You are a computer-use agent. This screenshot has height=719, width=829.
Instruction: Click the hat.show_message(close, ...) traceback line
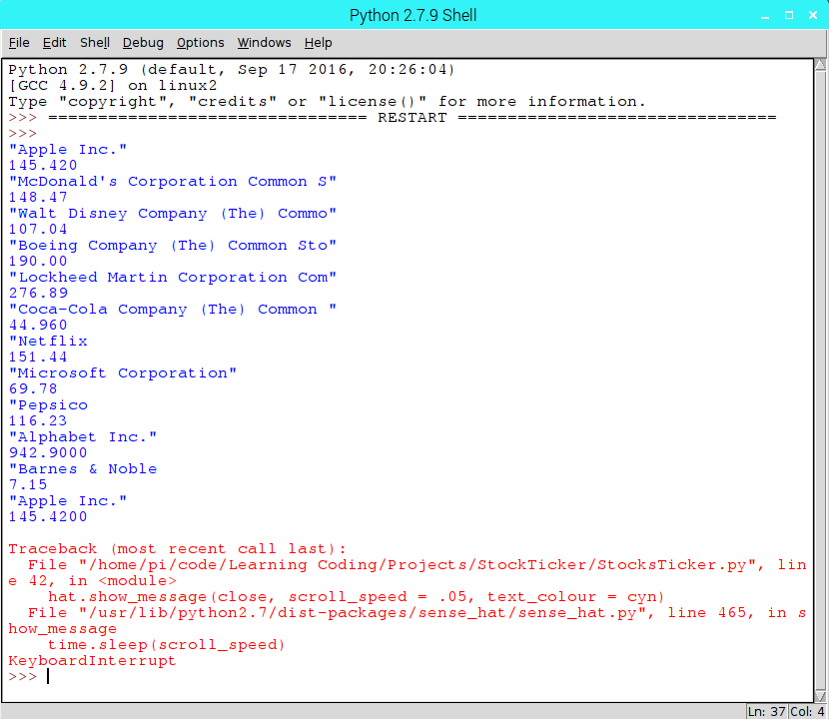(356, 596)
